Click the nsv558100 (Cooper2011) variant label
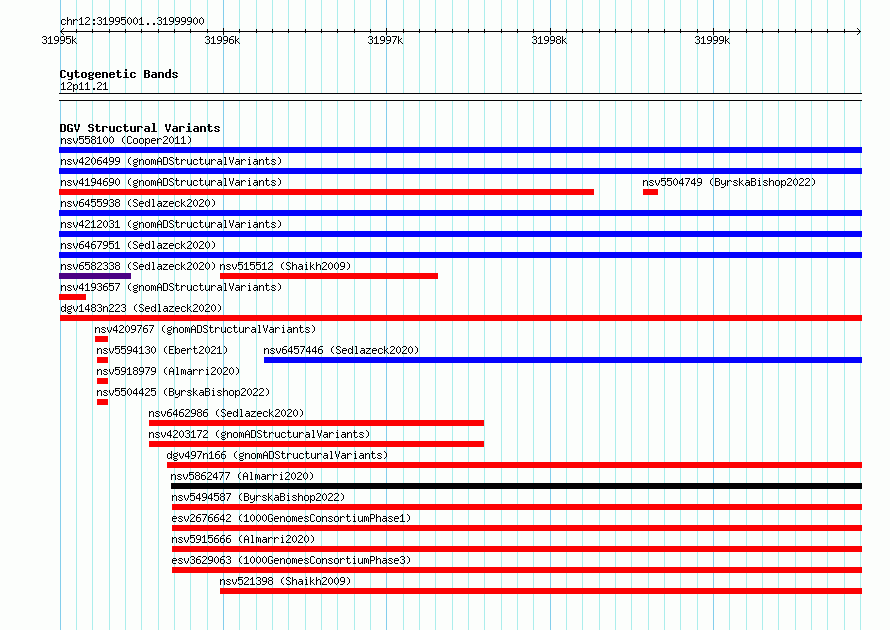The width and height of the screenshot is (890, 630). pos(126,140)
